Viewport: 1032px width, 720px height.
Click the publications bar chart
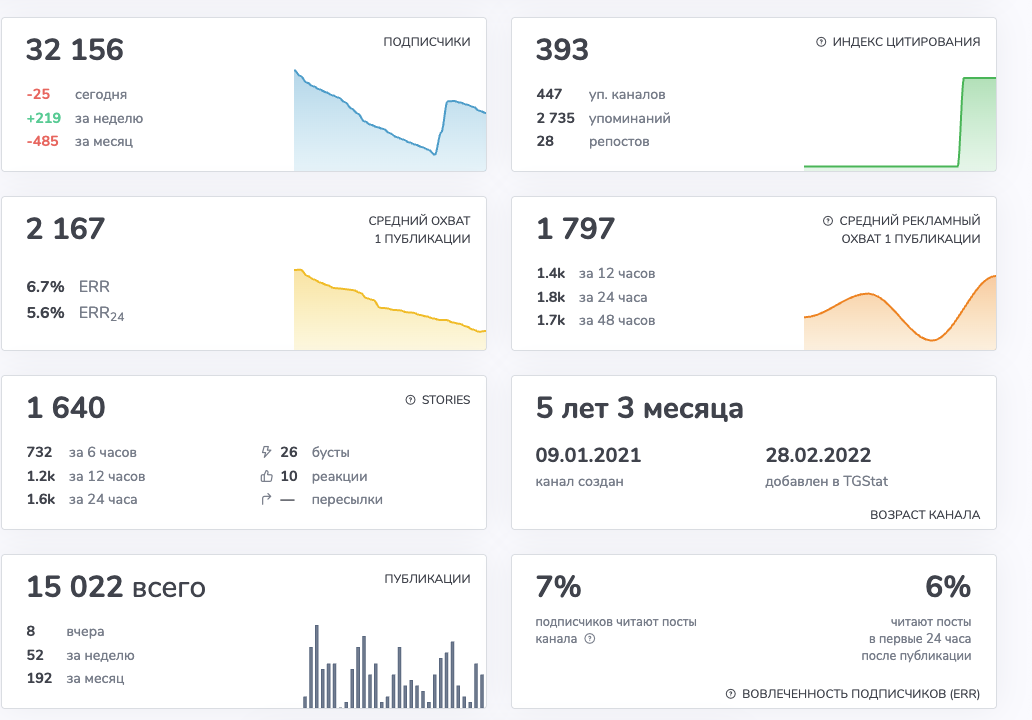coord(394,666)
